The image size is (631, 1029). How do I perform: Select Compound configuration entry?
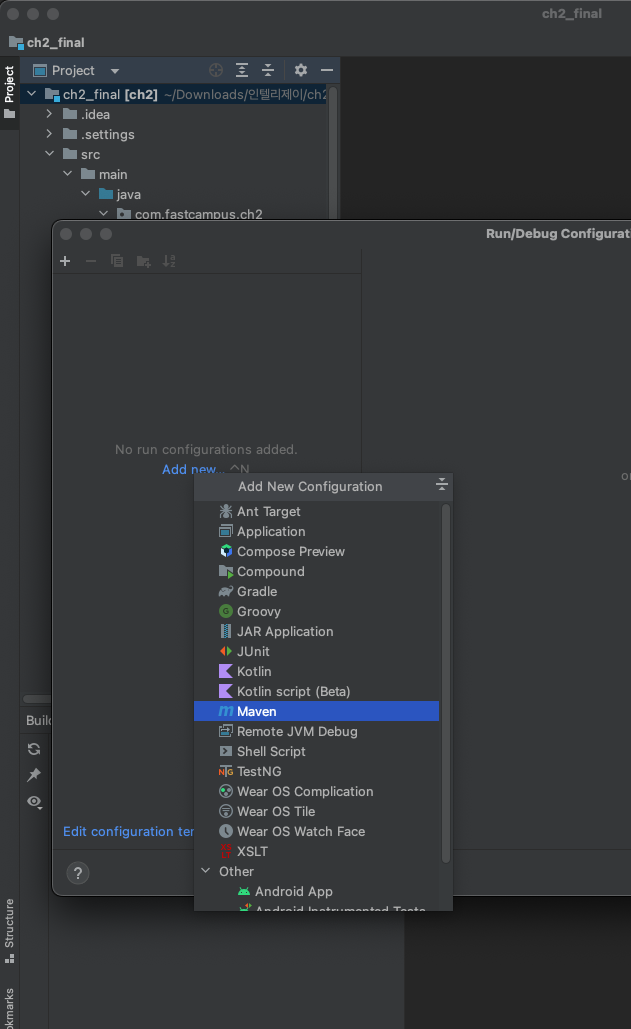[x=316, y=572]
